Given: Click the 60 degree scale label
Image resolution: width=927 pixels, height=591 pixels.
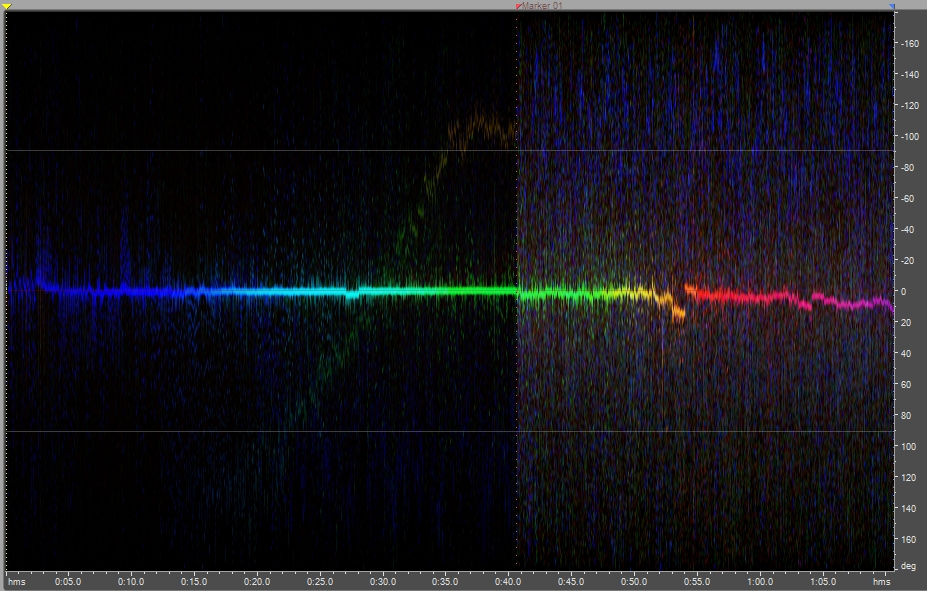Looking at the screenshot, I should click(x=906, y=384).
